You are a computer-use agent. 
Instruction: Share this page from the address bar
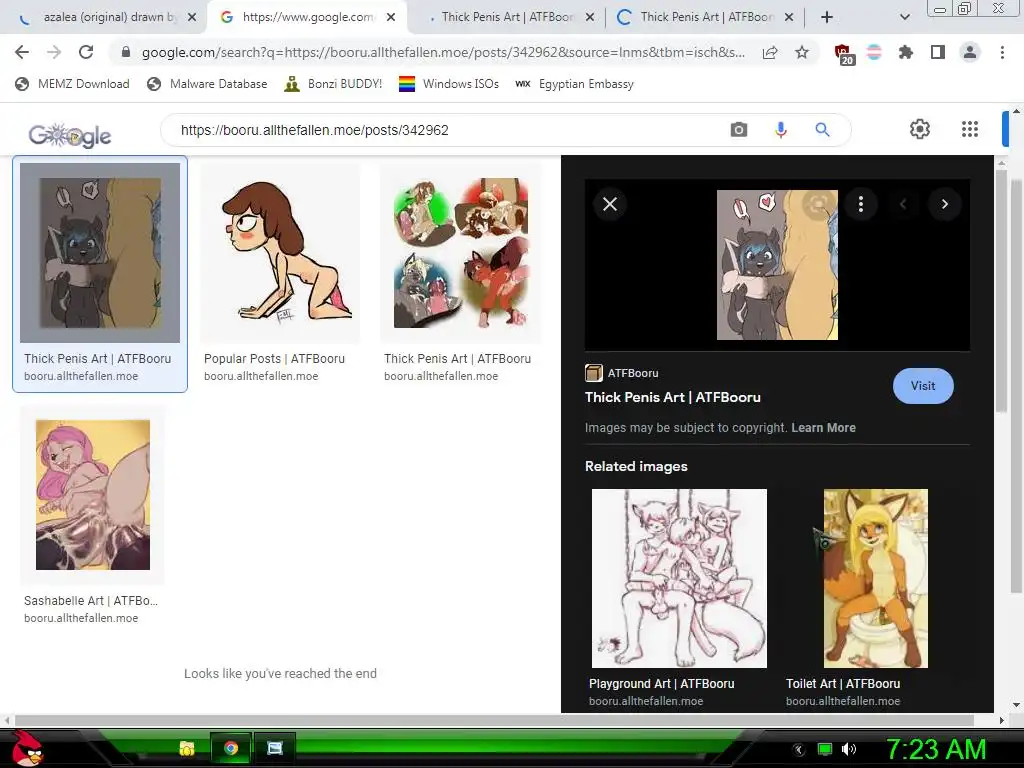[770, 52]
